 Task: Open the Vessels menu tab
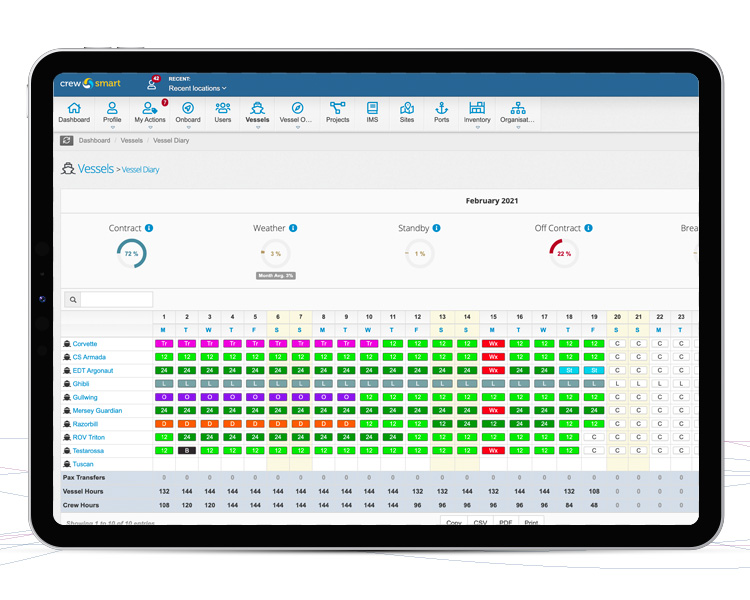tap(257, 113)
